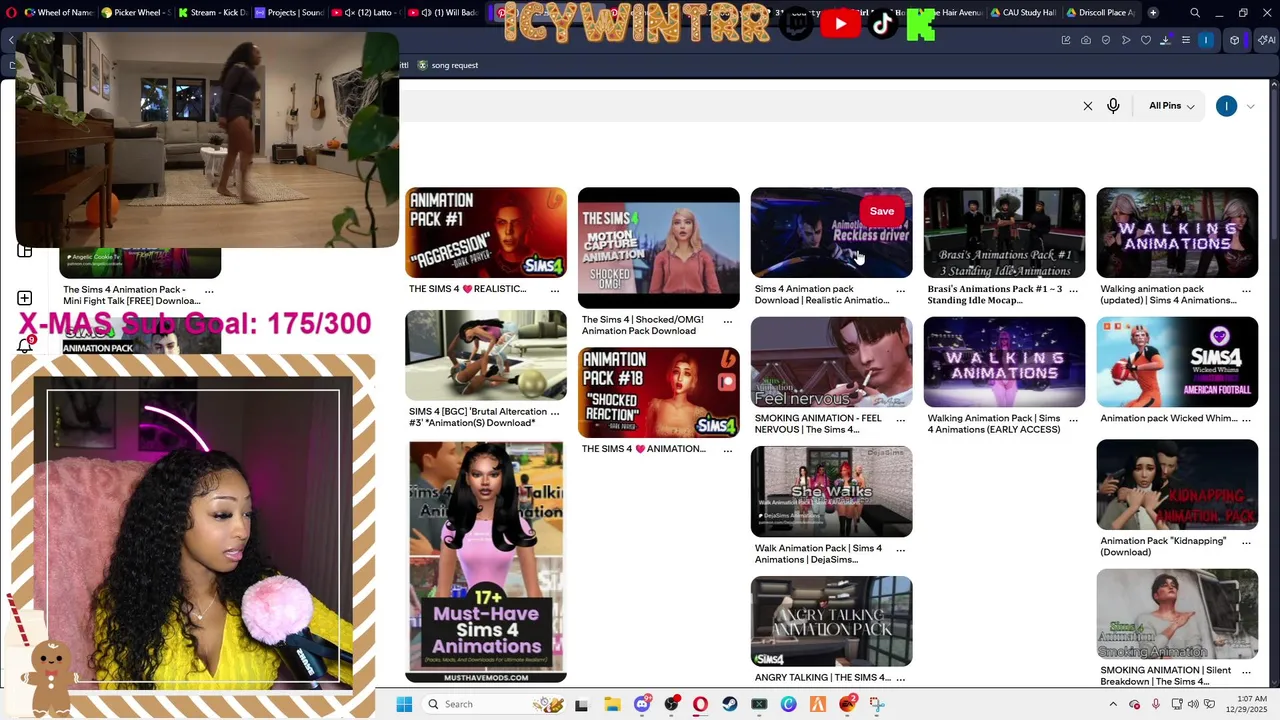This screenshot has height=720, width=1280.
Task: Open the Aria AI button
Action: tap(1266, 40)
